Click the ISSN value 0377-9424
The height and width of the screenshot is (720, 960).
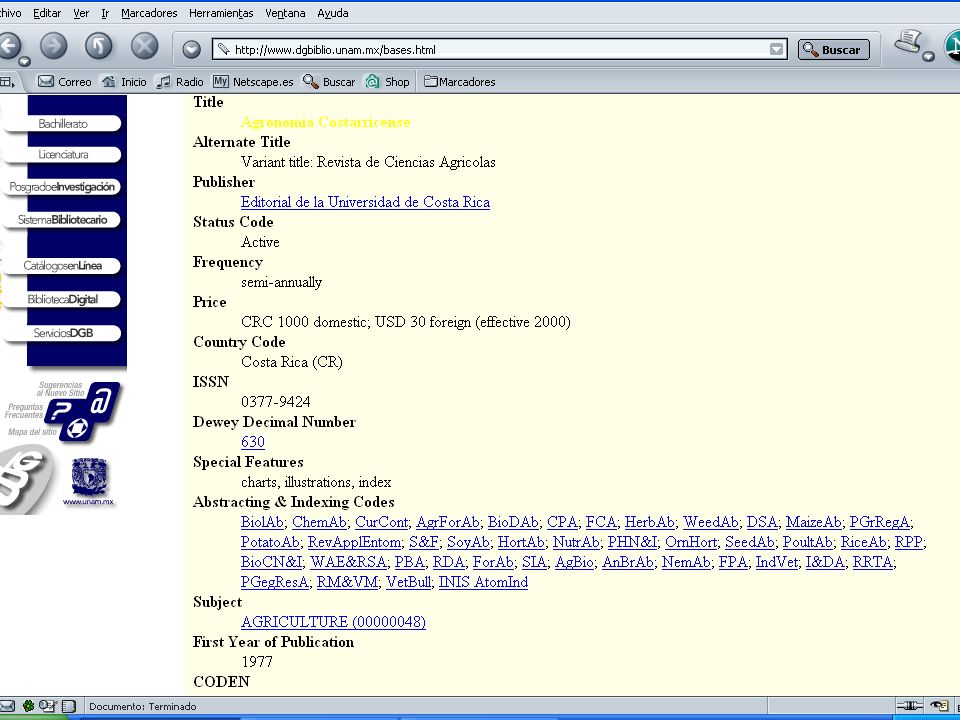coord(276,402)
